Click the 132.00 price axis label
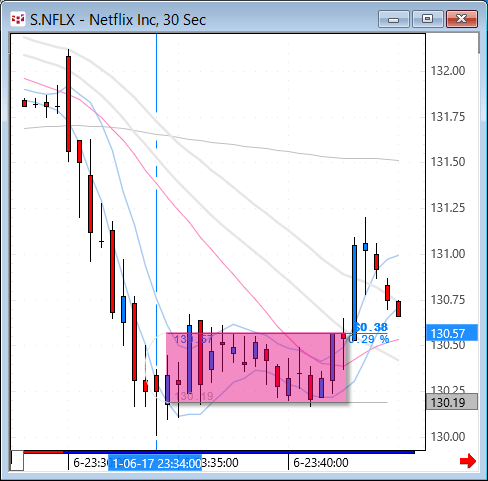Screen dimensions: 488x481 coord(448,71)
